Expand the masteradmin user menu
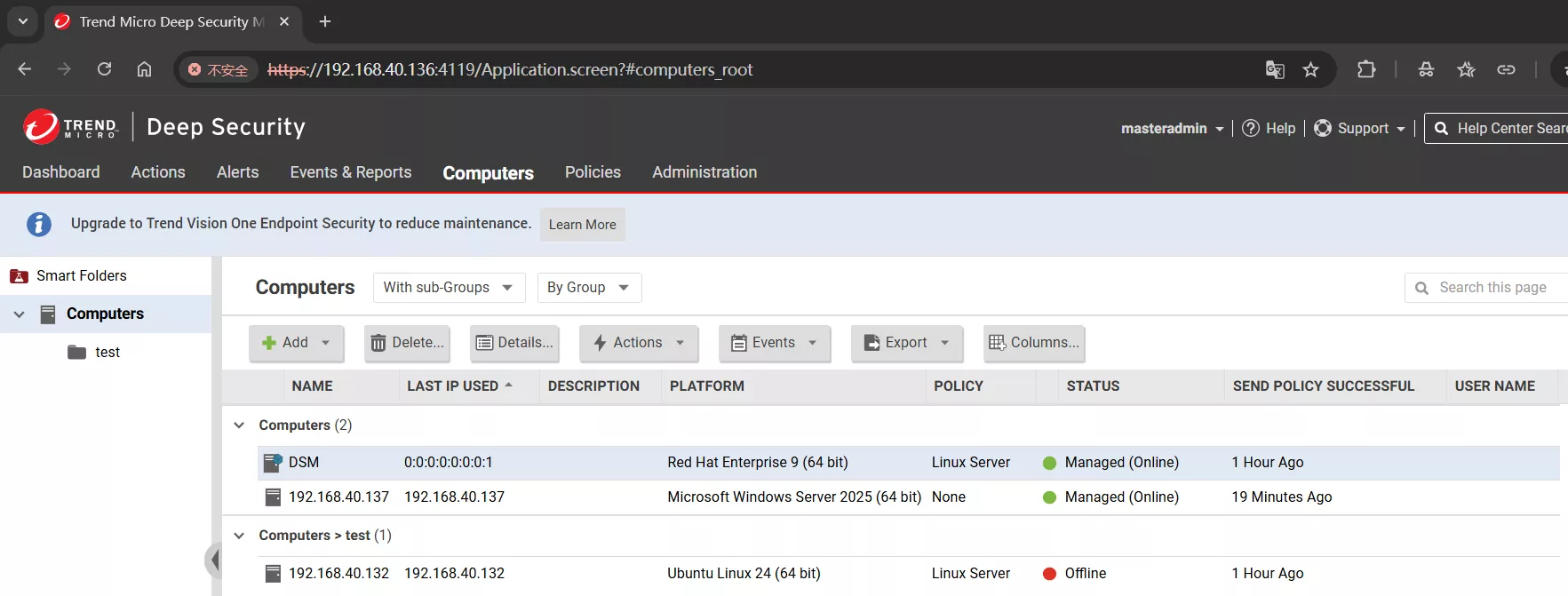The height and width of the screenshot is (596, 1568). pos(1172,129)
